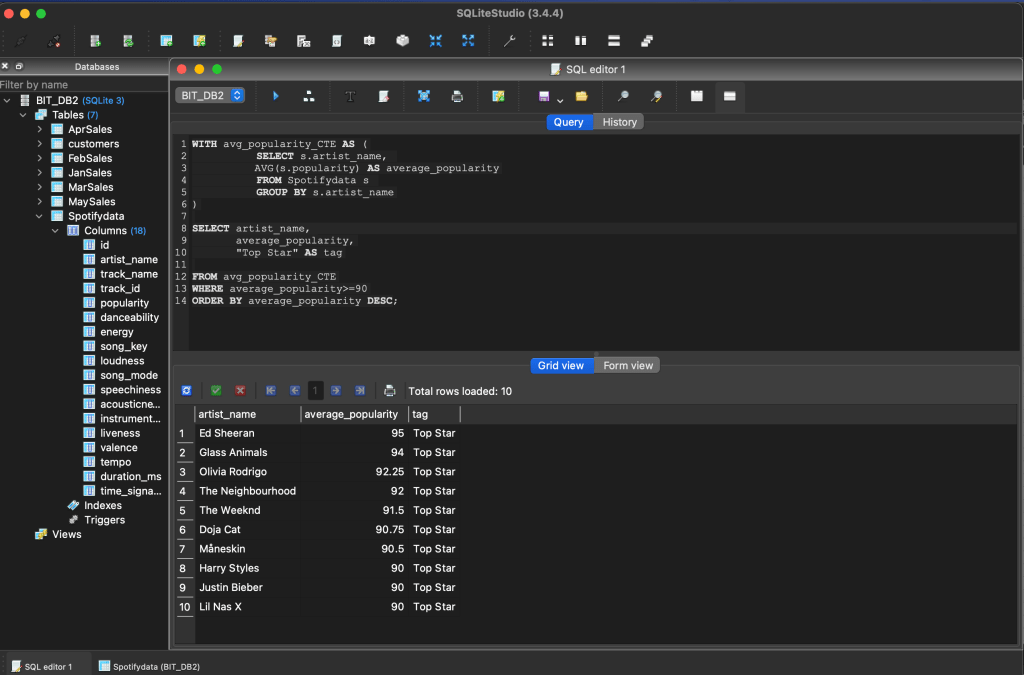Screen dimensions: 1024x675
Task: Toggle results displayed below the query
Action: click(x=730, y=96)
